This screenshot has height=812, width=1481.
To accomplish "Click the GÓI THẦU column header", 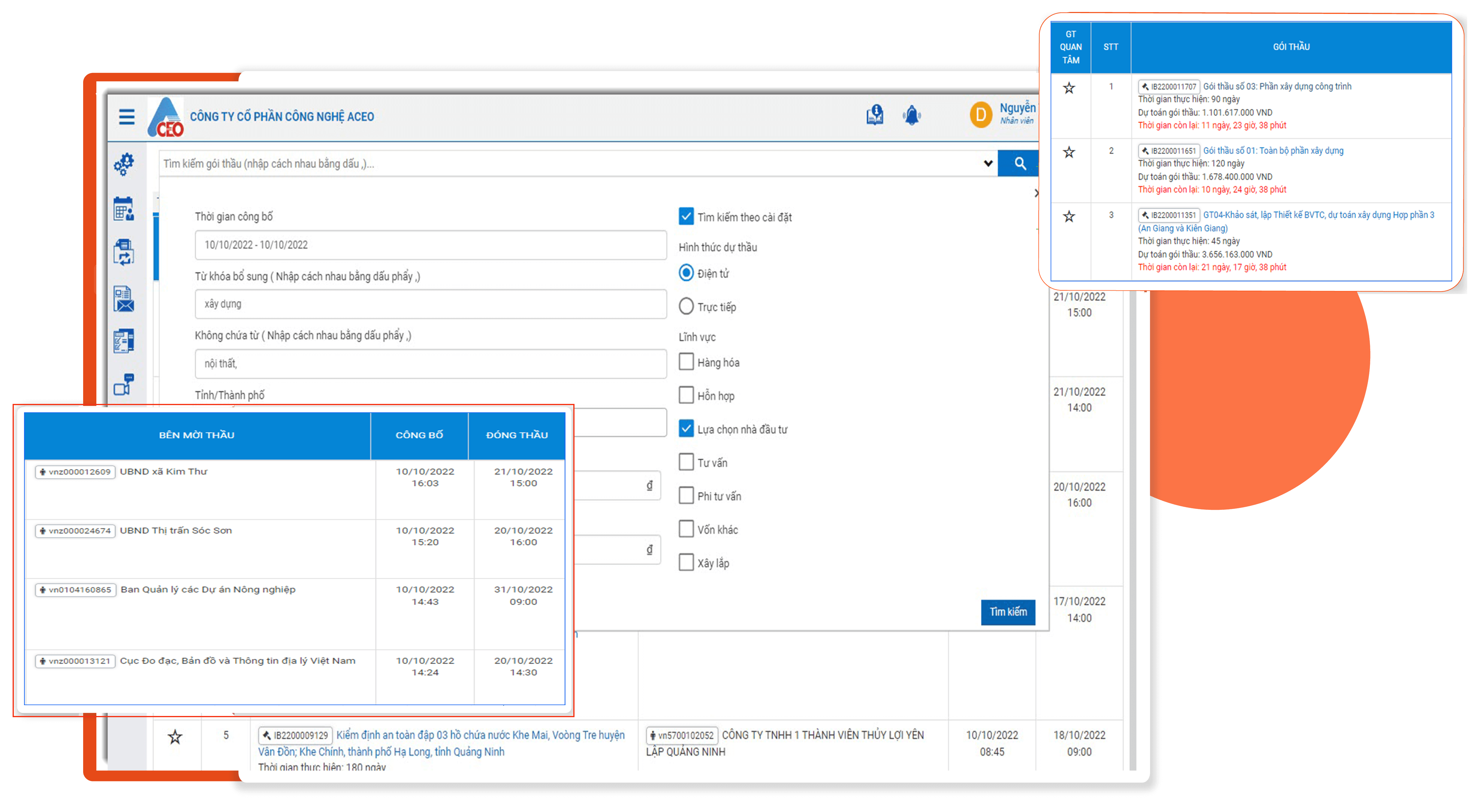I will [1291, 47].
